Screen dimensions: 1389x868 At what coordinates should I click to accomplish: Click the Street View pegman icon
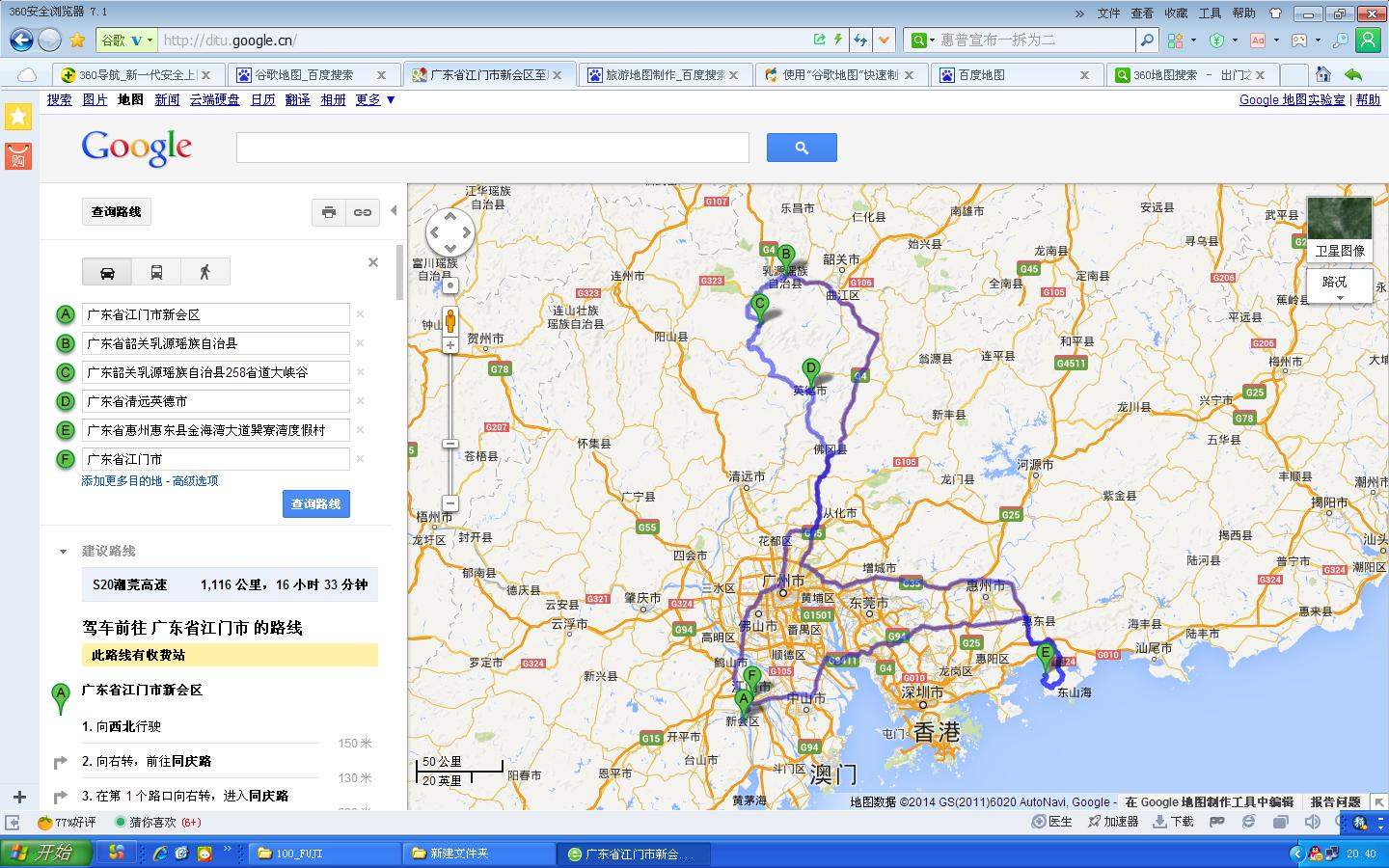pyautogui.click(x=449, y=321)
